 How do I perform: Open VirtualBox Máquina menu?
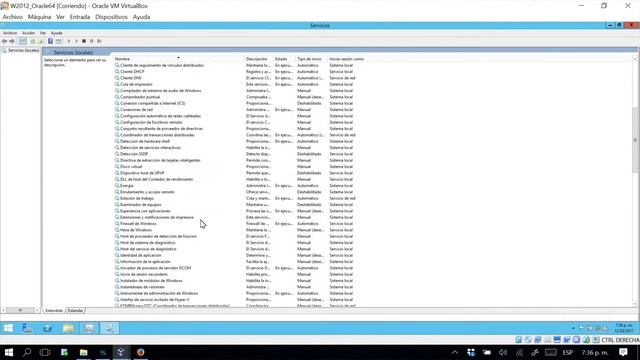point(39,17)
